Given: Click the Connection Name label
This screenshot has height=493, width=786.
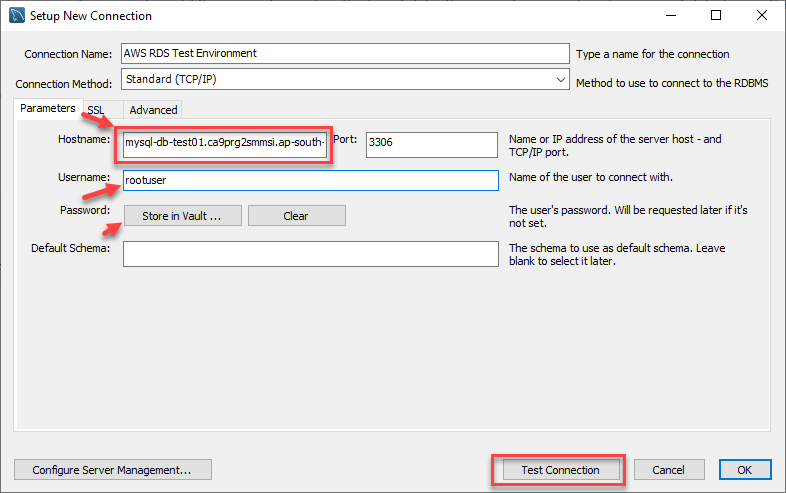Looking at the screenshot, I should point(68,54).
